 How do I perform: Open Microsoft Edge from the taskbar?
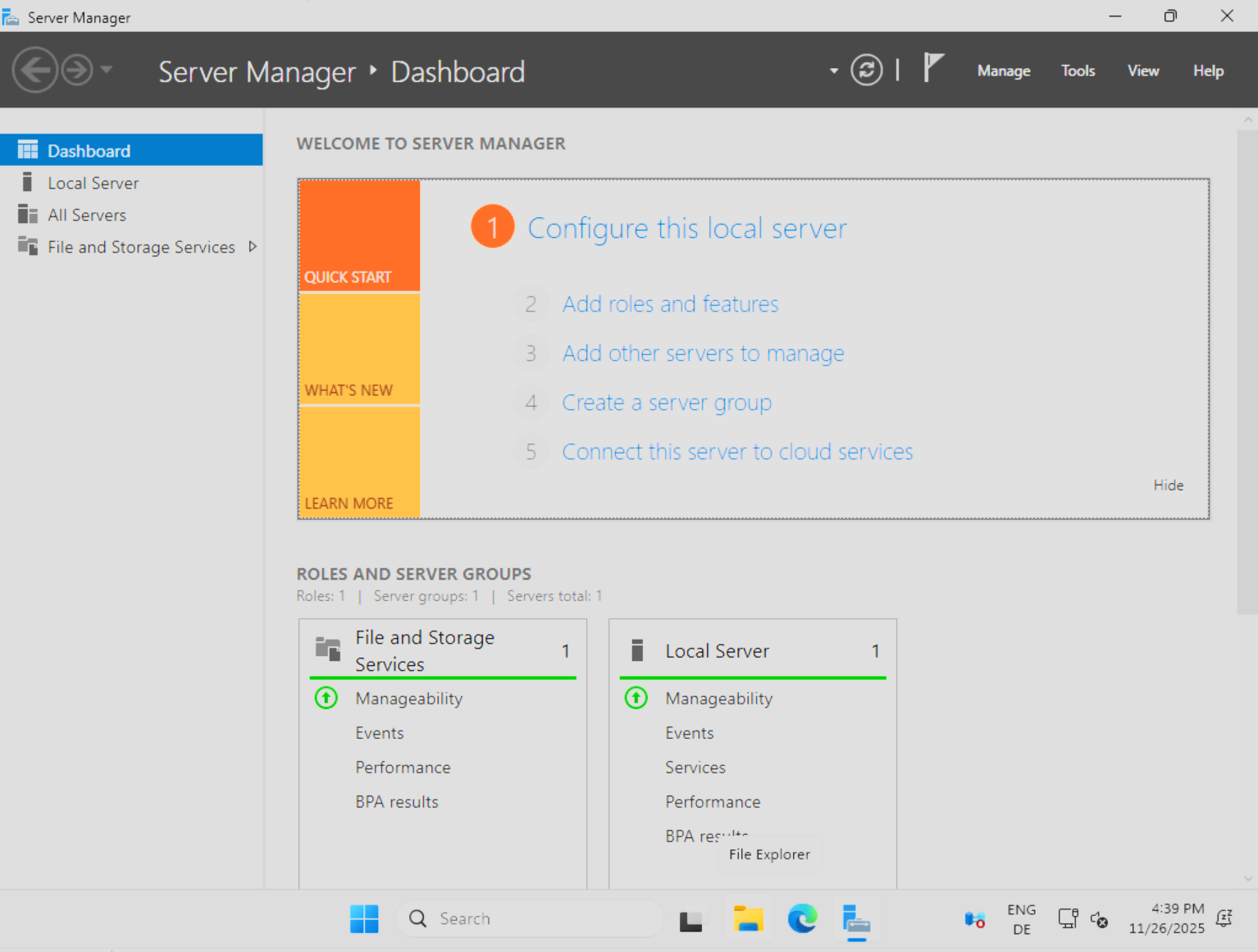pyautogui.click(x=802, y=918)
